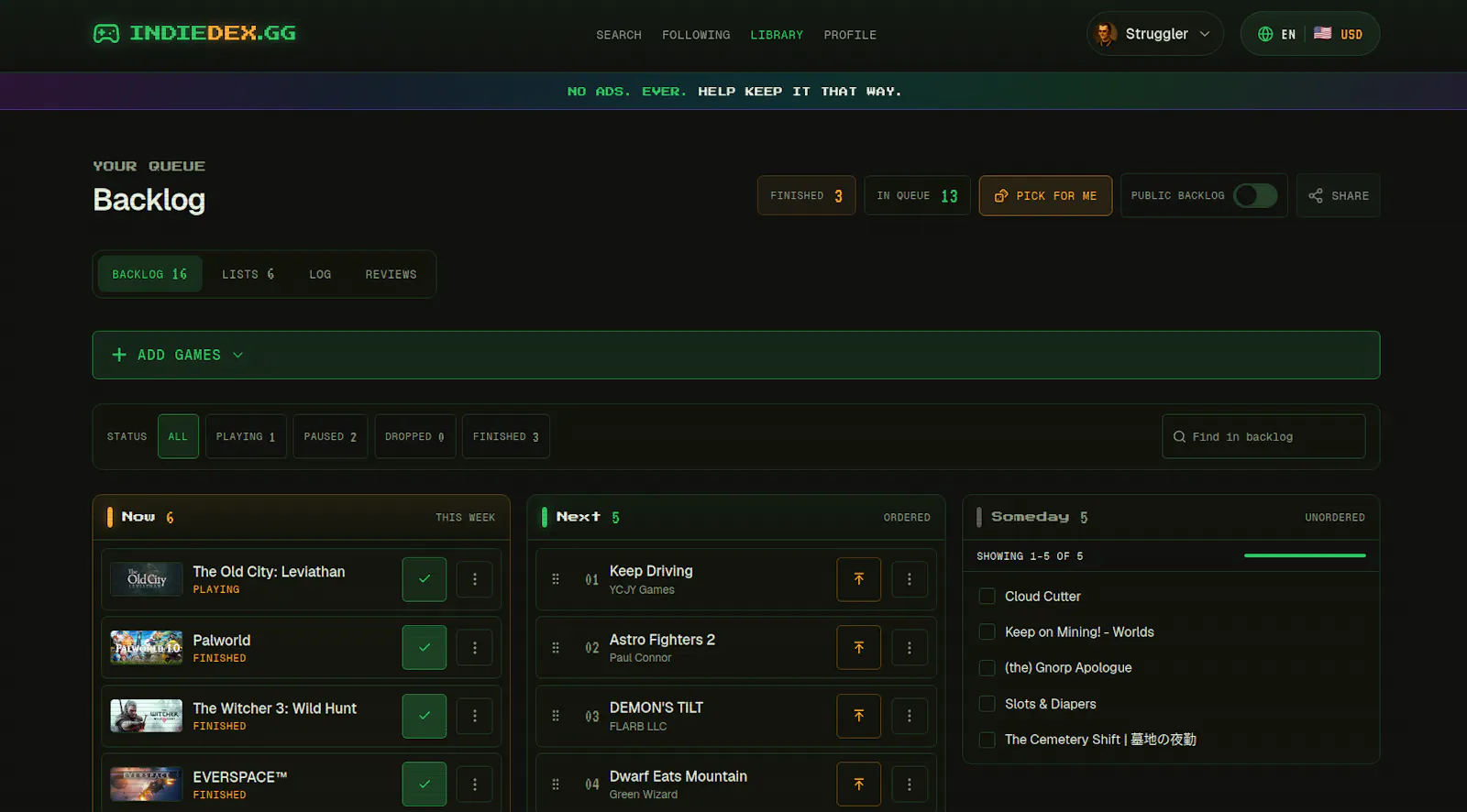Switch to the Log tab

point(320,274)
